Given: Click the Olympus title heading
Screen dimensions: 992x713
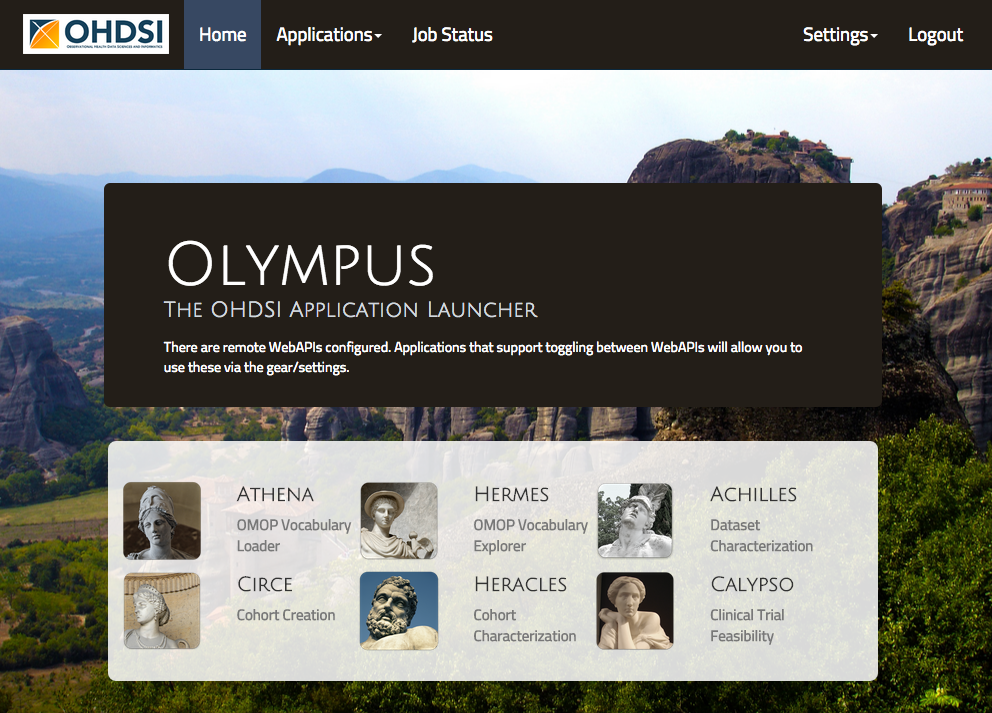Looking at the screenshot, I should [x=300, y=266].
